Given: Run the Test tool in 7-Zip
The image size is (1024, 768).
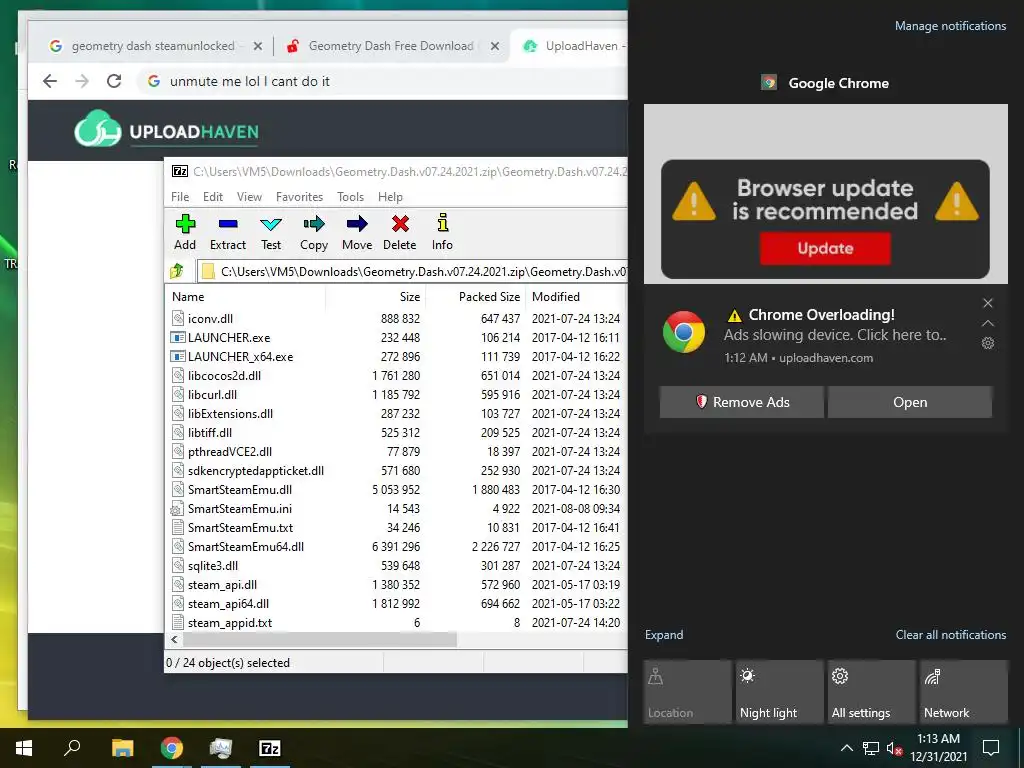Looking at the screenshot, I should pyautogui.click(x=271, y=232).
